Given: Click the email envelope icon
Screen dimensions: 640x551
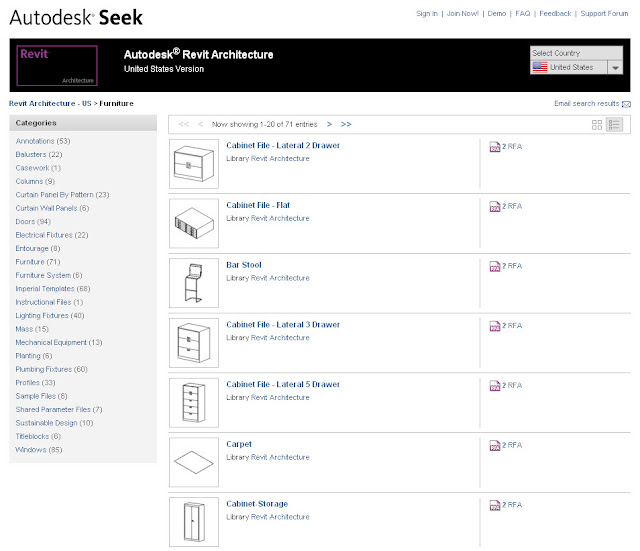Looking at the screenshot, I should (626, 104).
